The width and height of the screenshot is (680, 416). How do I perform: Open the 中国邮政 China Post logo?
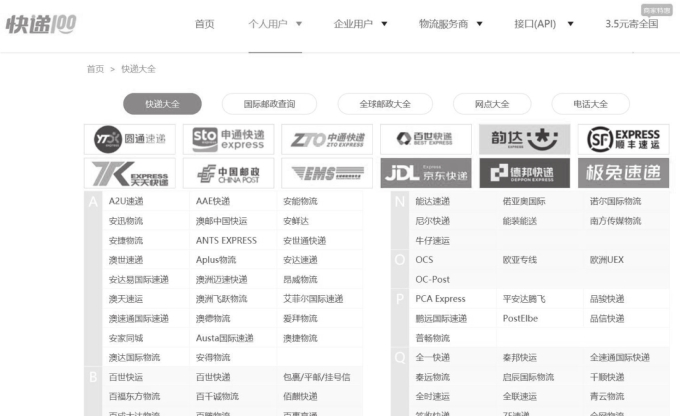pyautogui.click(x=228, y=173)
